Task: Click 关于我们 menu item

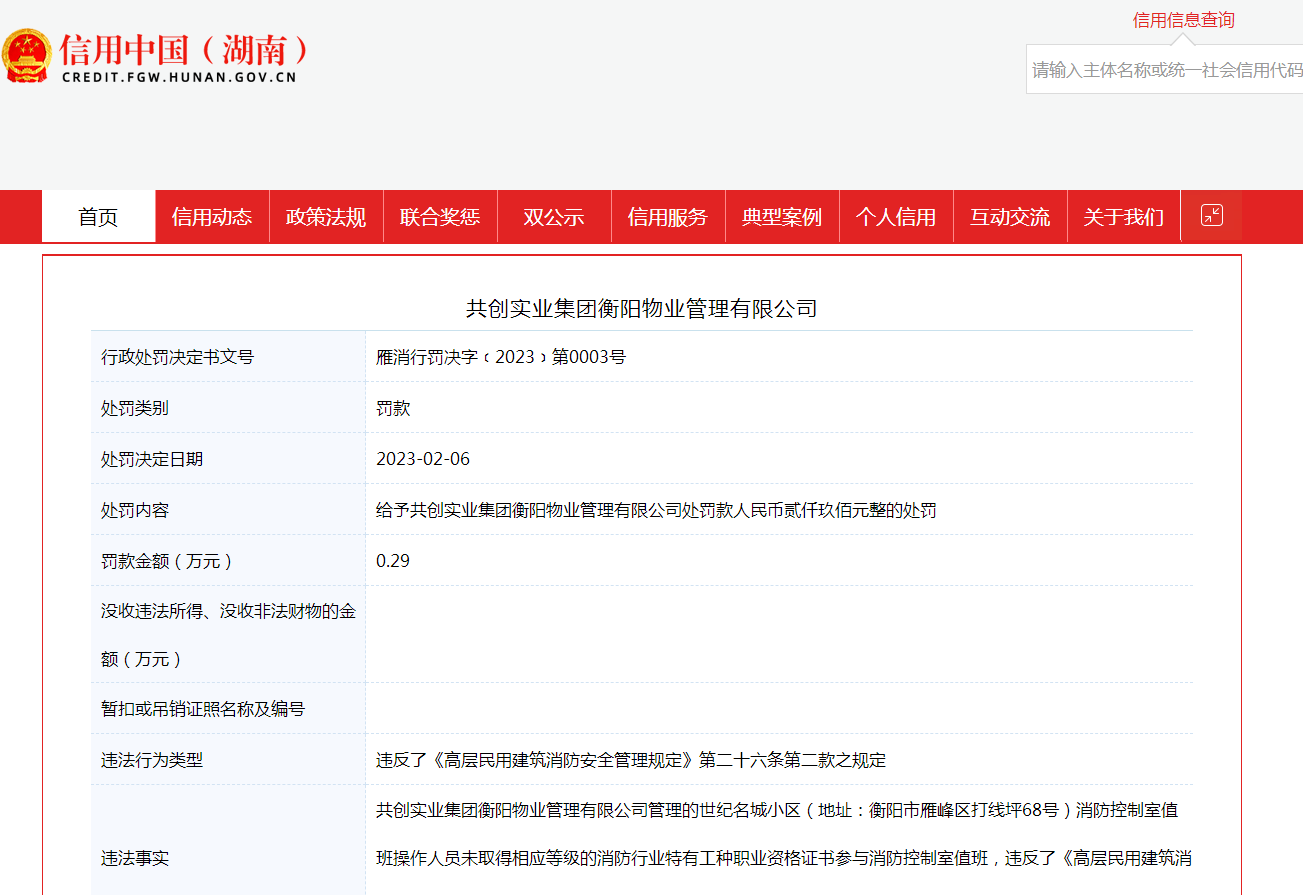Action: (1124, 217)
